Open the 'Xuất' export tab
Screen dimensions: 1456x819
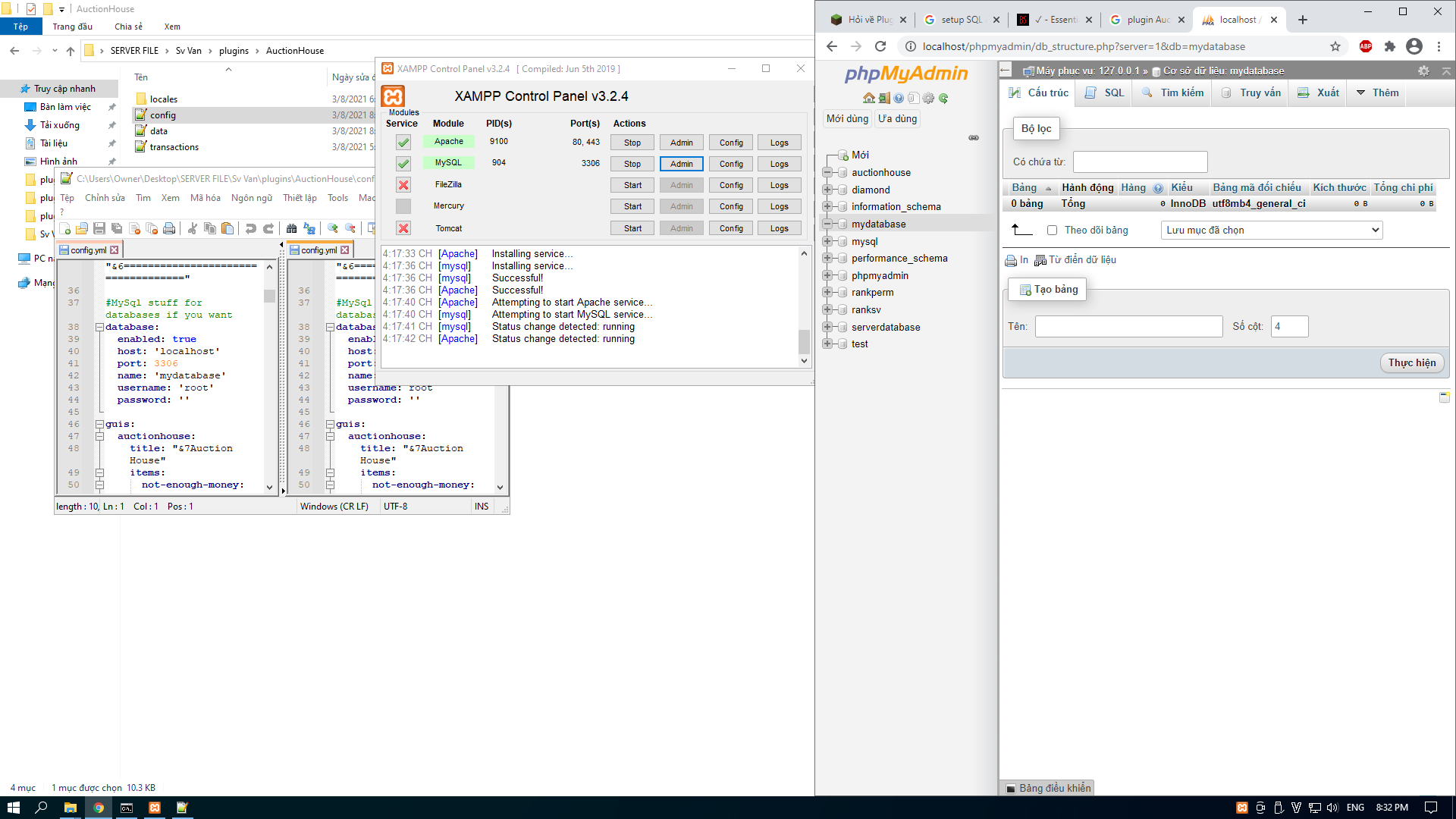click(x=1318, y=93)
